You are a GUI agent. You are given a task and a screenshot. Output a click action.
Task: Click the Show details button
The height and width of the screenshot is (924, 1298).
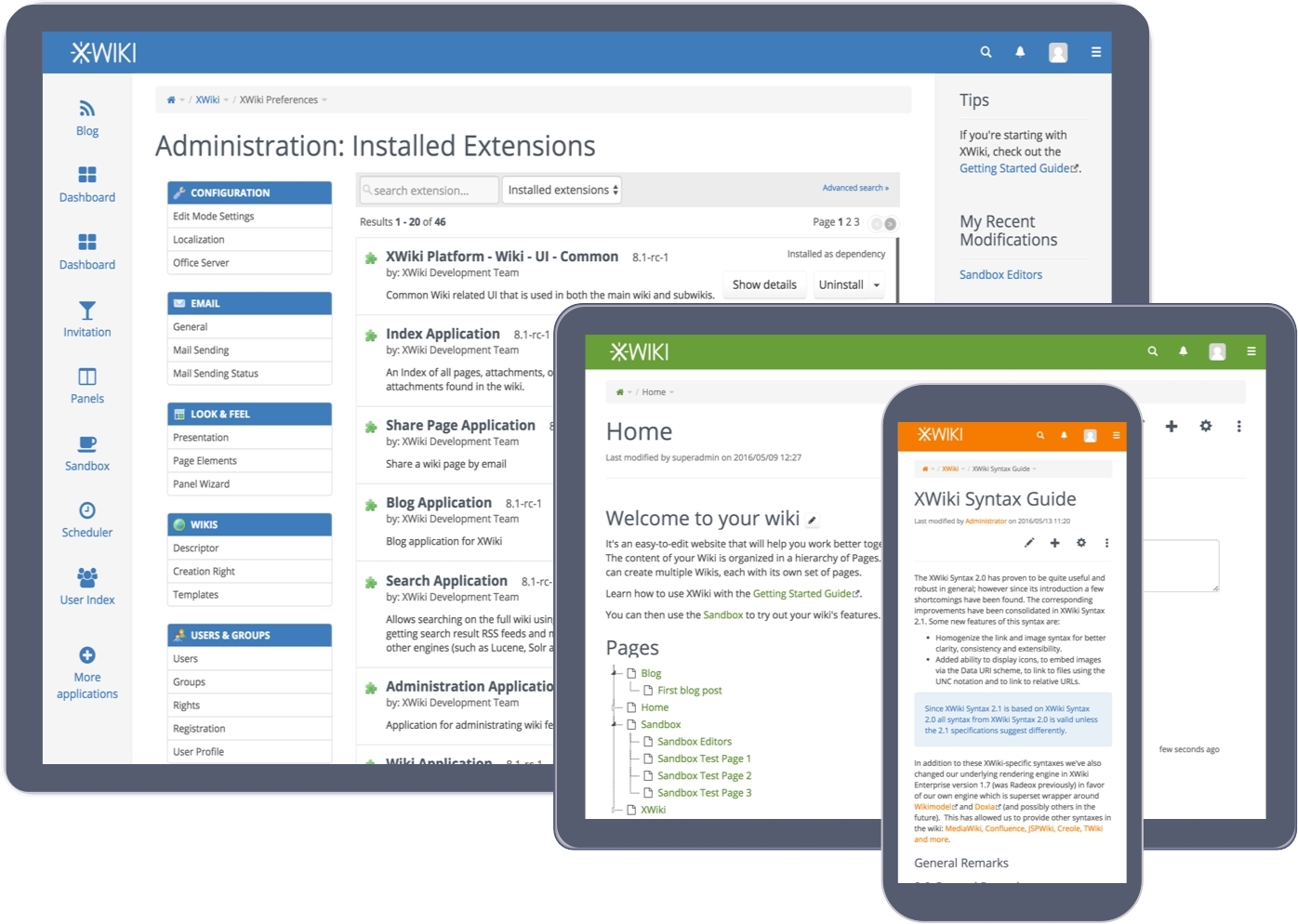(x=764, y=285)
